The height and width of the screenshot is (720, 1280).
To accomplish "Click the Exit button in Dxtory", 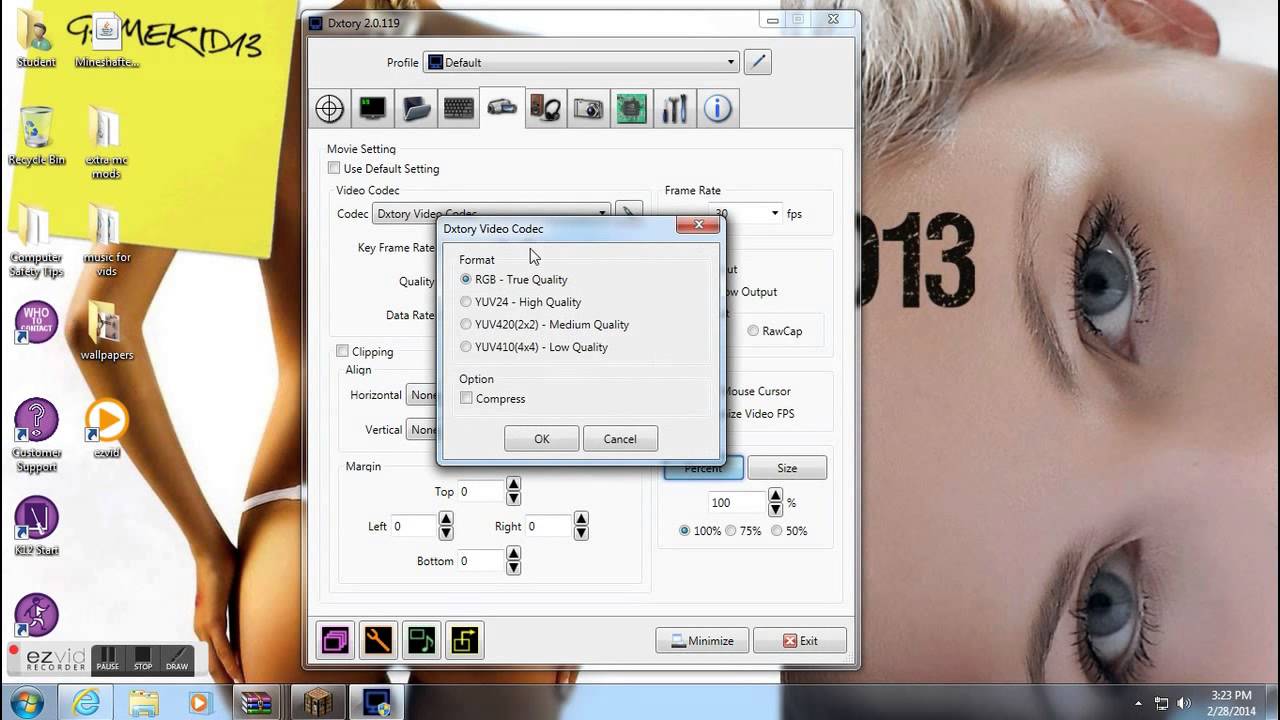I will point(800,641).
